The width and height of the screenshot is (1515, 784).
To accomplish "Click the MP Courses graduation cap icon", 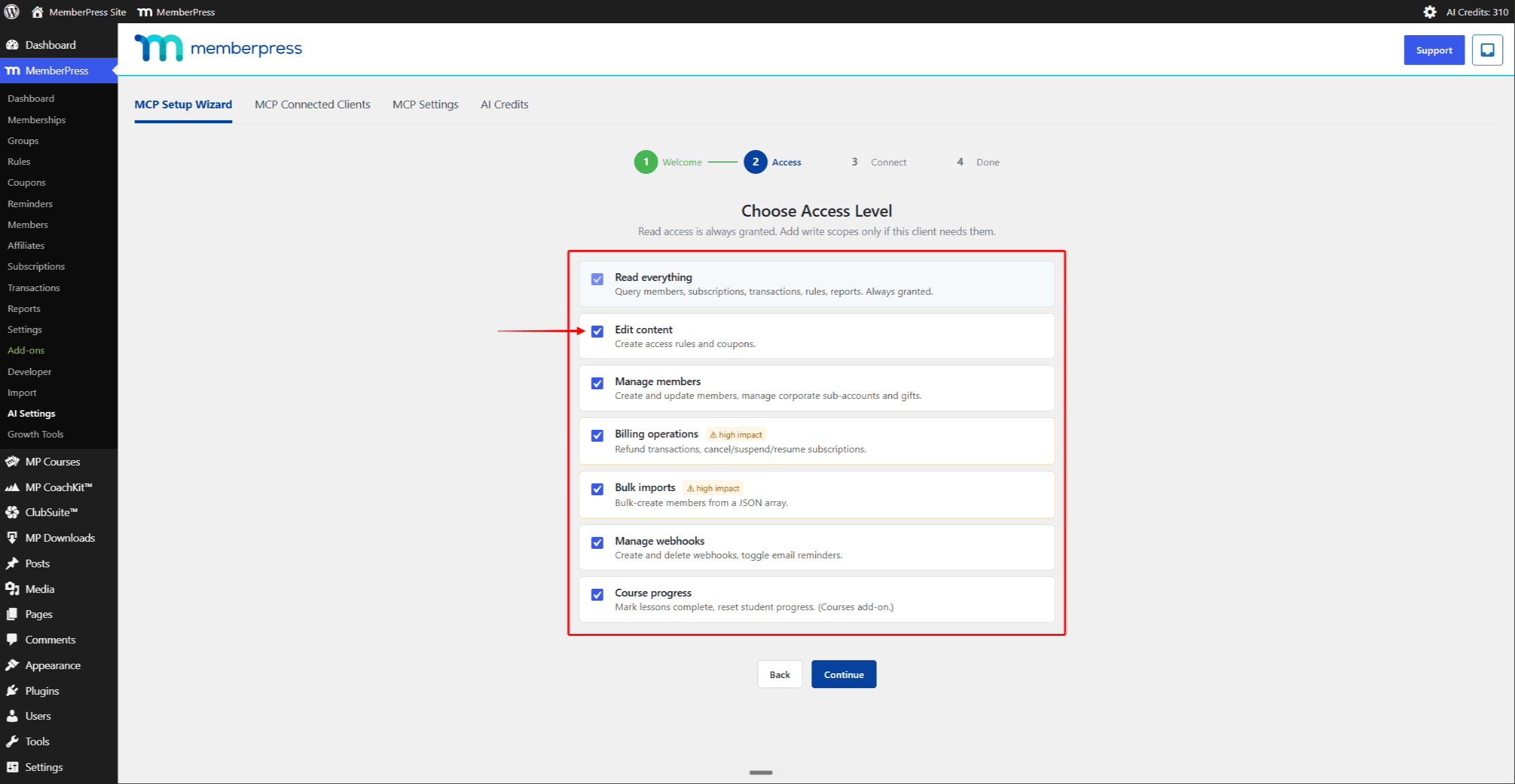I will point(12,461).
